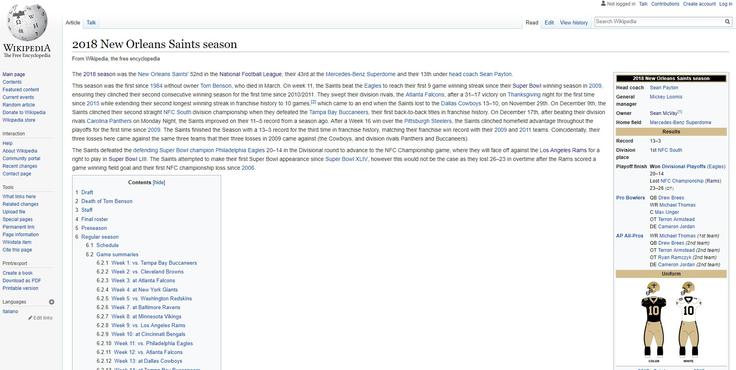Switch to the Talk tab
The image size is (736, 370).
(91, 23)
